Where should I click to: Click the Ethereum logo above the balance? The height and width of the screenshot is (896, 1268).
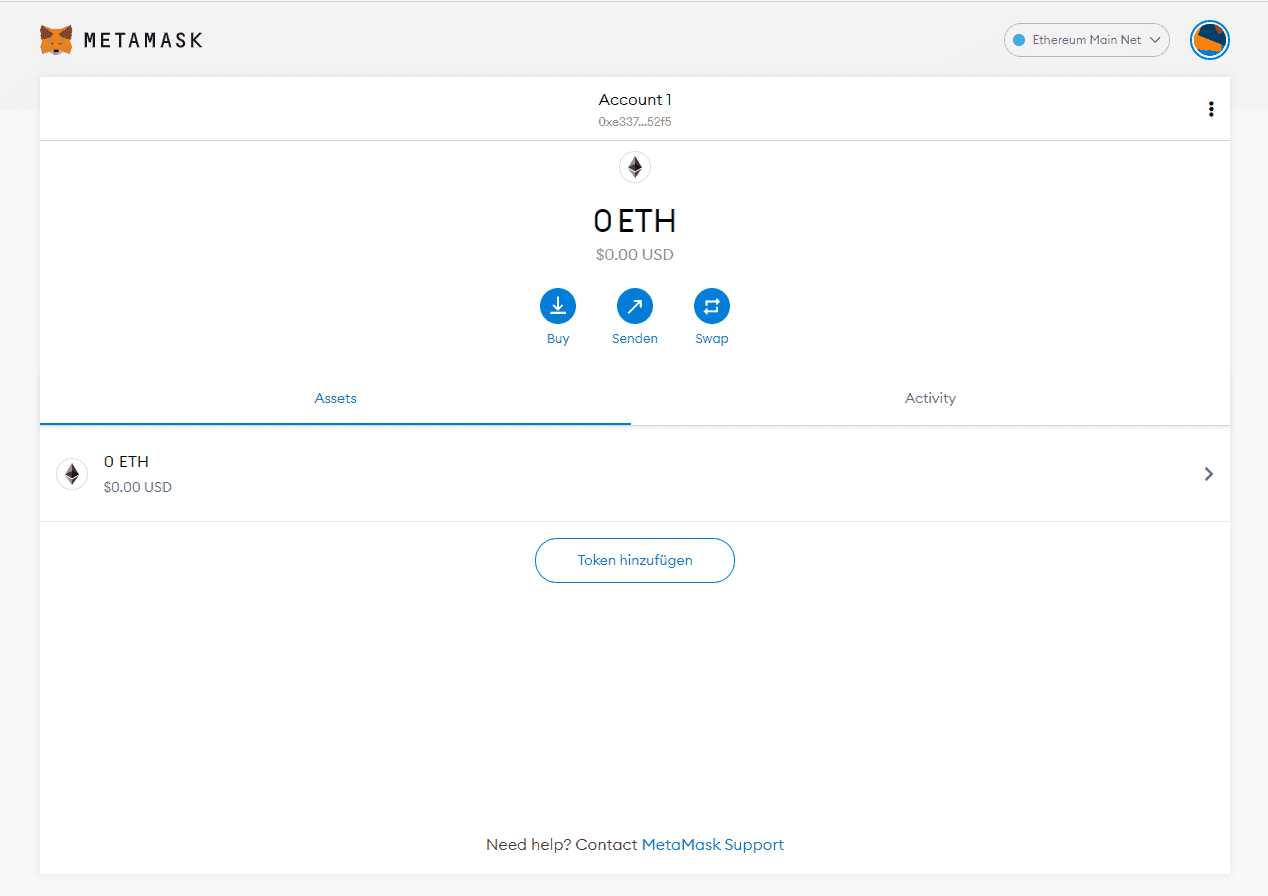635,167
